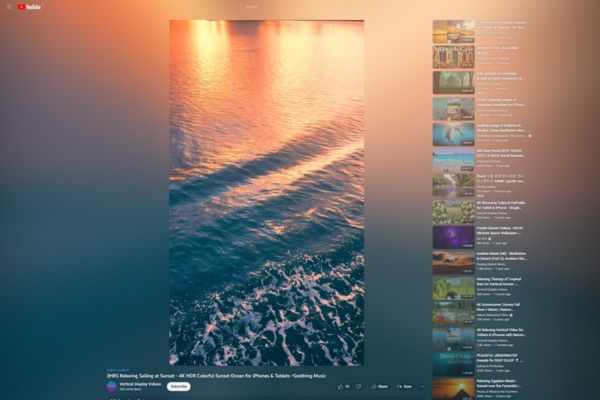Click the Peaceful Underwater Sounds video title

(499, 358)
